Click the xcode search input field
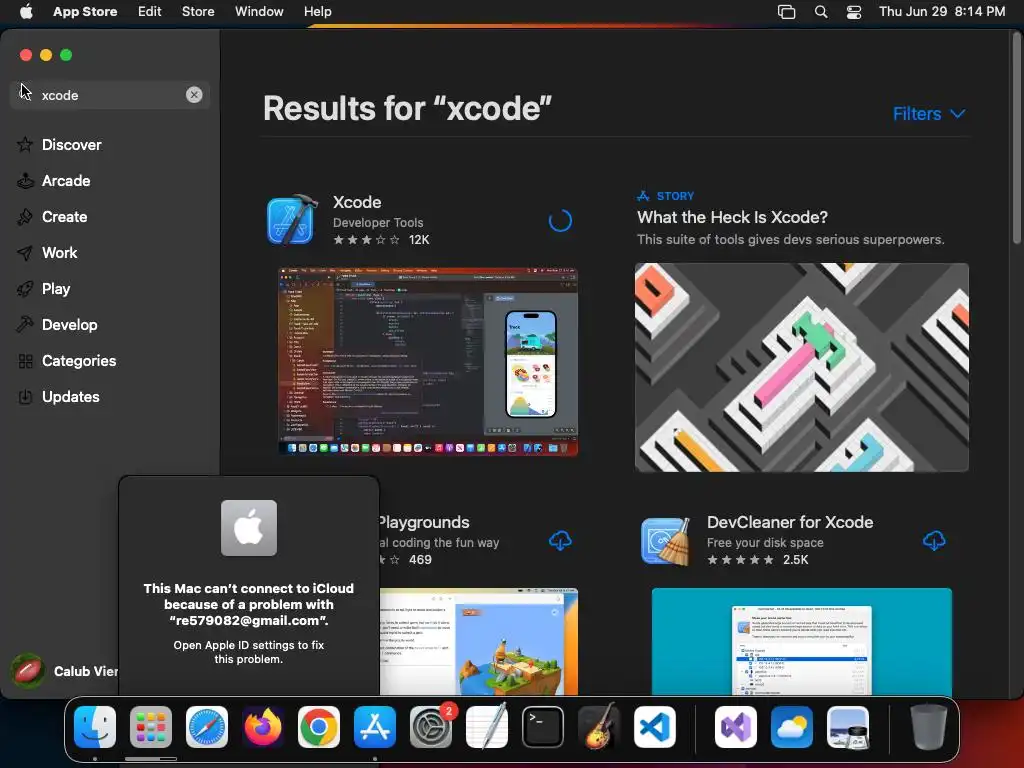The image size is (1024, 768). tap(111, 95)
